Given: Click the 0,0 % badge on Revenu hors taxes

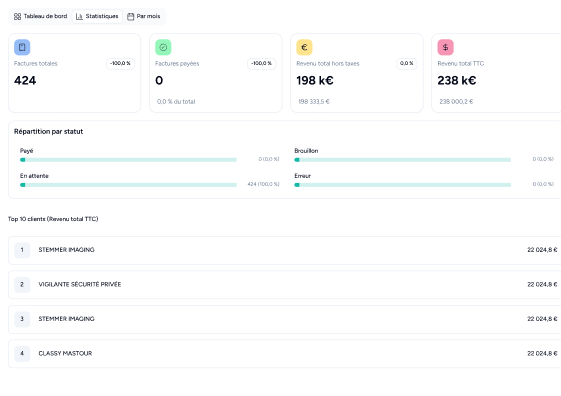Looking at the screenshot, I should [406, 64].
